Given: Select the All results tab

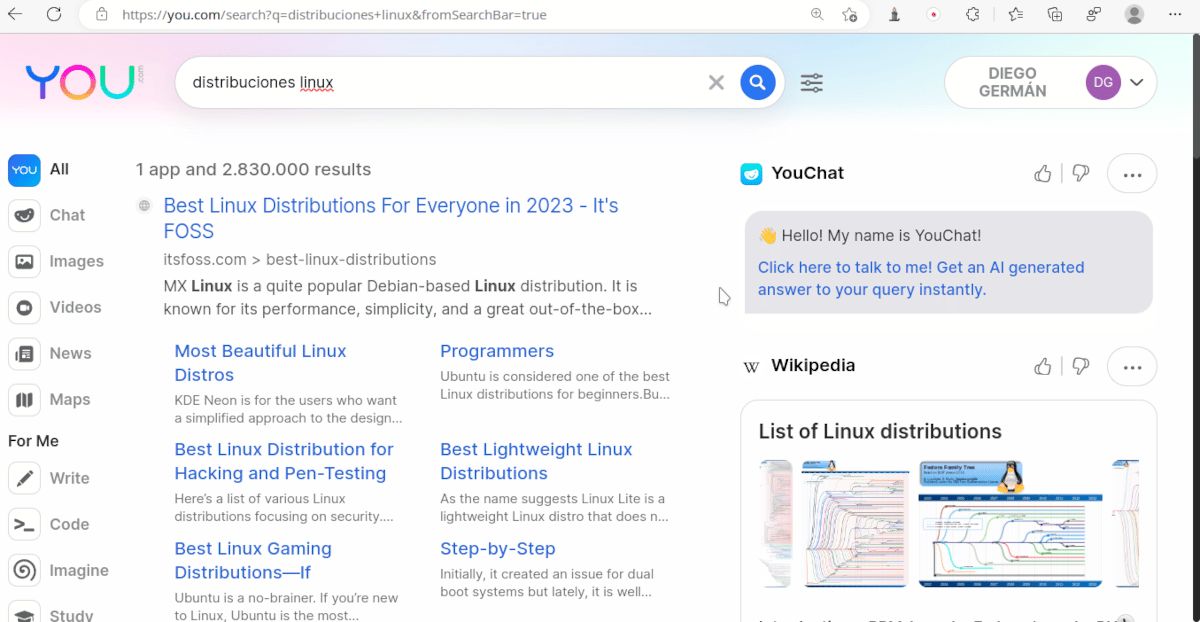Looking at the screenshot, I should [40, 169].
